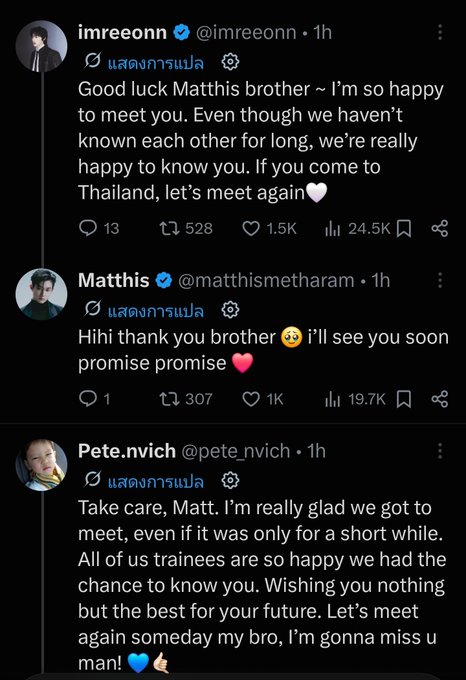466x680 pixels.
Task: Share Matthis's reply tweet
Action: tap(440, 399)
